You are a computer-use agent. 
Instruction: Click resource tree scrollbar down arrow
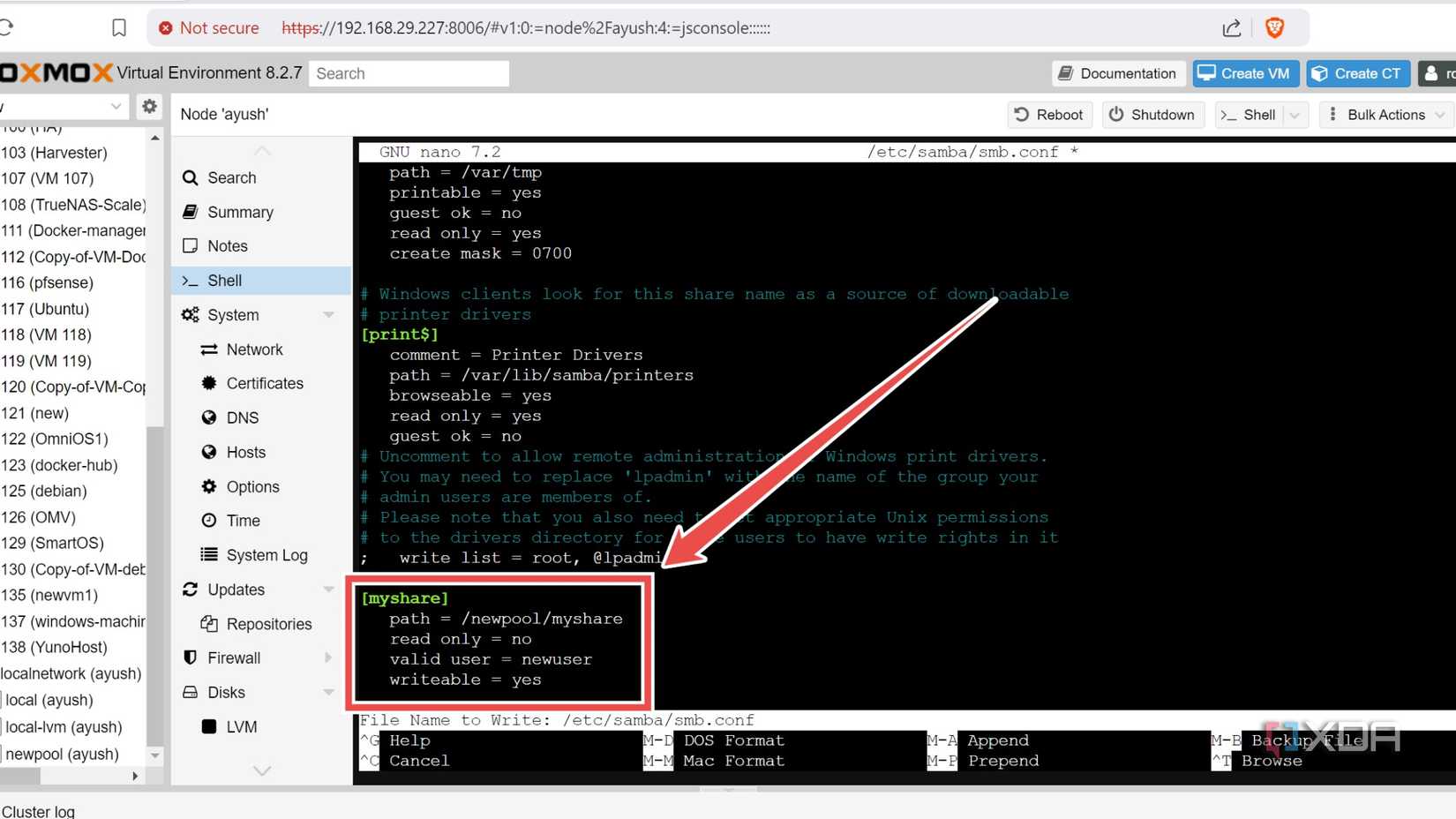155,755
